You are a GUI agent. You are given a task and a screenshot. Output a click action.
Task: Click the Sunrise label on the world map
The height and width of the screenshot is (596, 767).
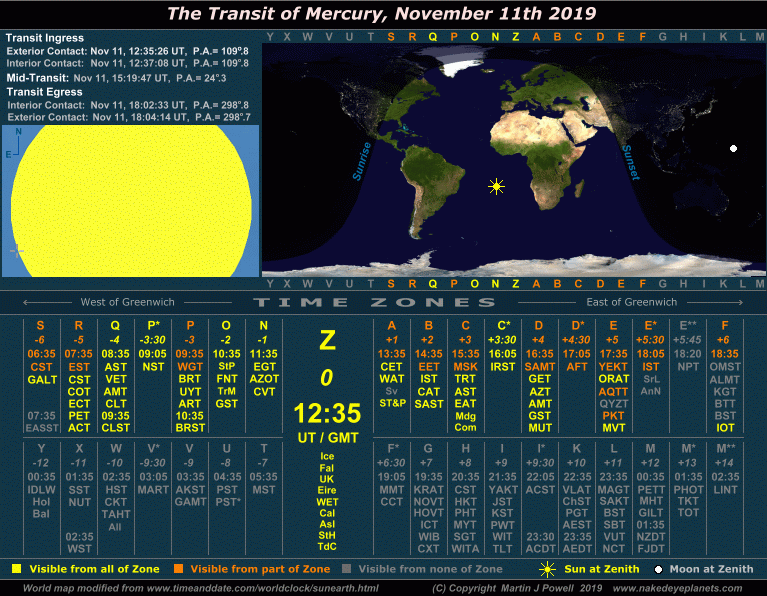(362, 162)
